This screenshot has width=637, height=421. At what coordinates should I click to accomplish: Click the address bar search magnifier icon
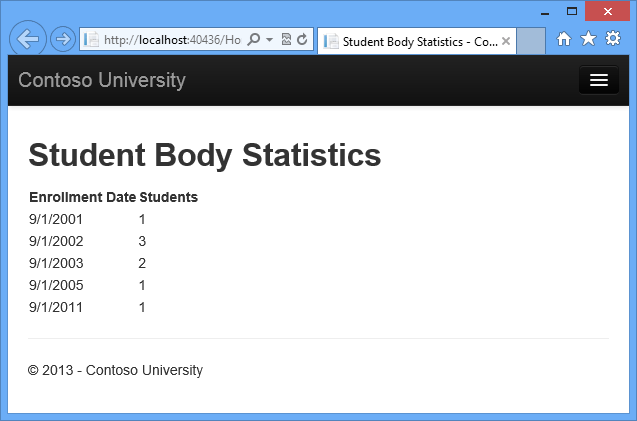(253, 40)
